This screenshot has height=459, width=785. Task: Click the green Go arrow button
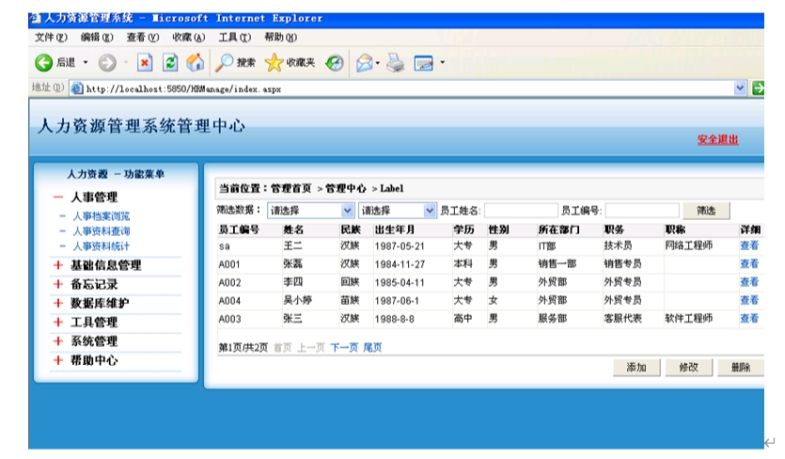pos(758,89)
